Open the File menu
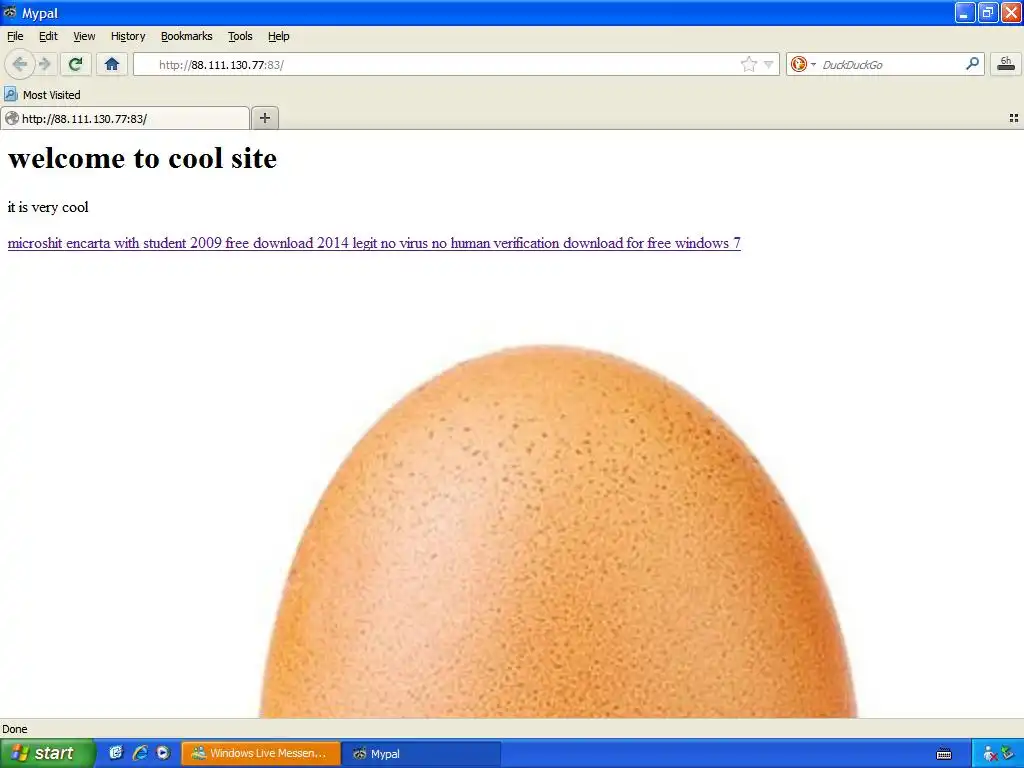 15,36
